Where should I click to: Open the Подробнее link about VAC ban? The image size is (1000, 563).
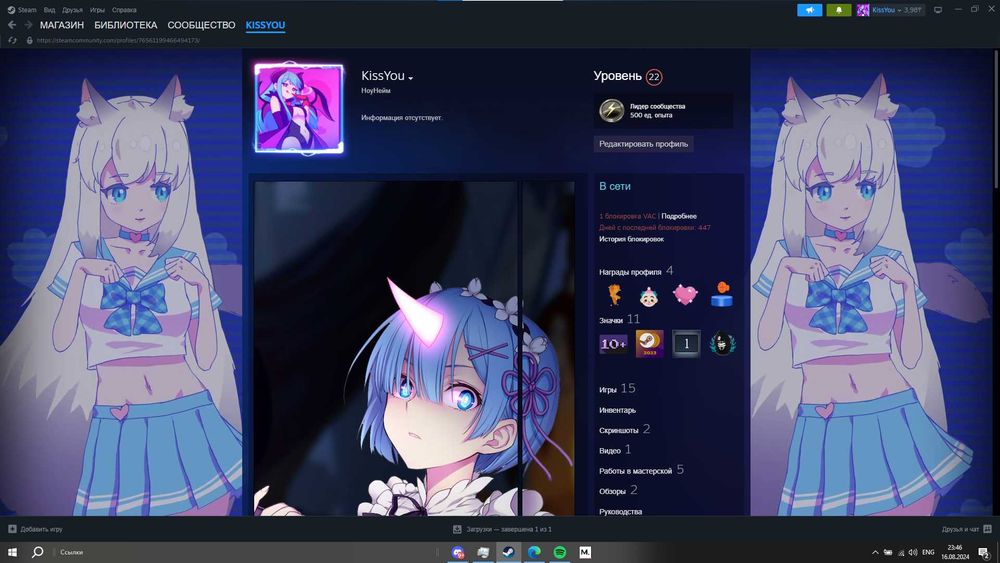tap(679, 216)
